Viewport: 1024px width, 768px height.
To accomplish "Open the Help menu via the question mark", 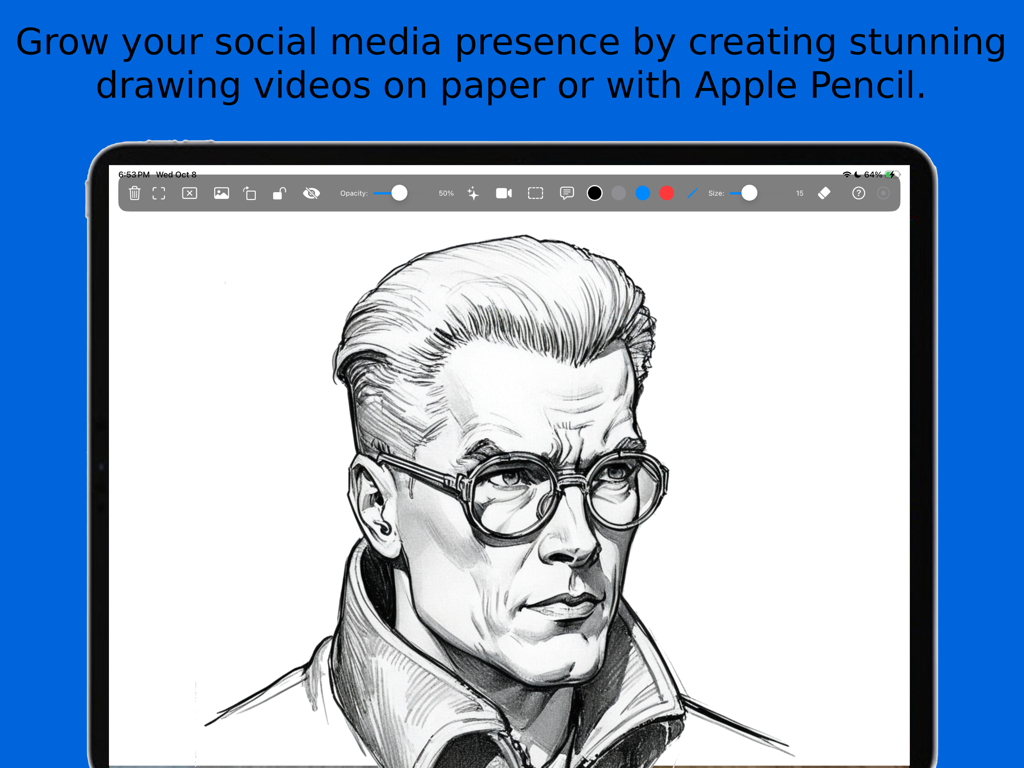I will pos(856,193).
